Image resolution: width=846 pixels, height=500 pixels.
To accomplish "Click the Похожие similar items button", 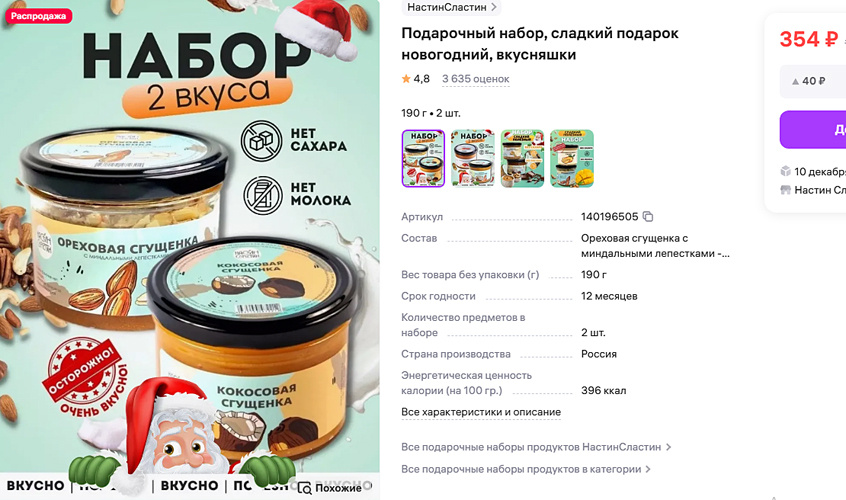I will click(330, 488).
